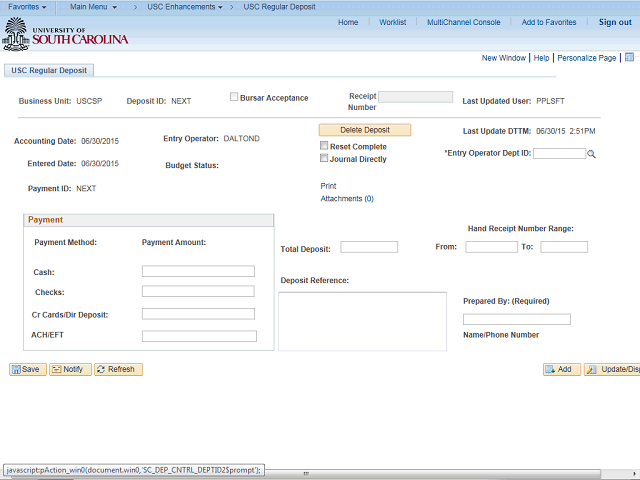Enable the Reset Complete checkbox
Viewport: 640px width, 480px height.
[324, 145]
